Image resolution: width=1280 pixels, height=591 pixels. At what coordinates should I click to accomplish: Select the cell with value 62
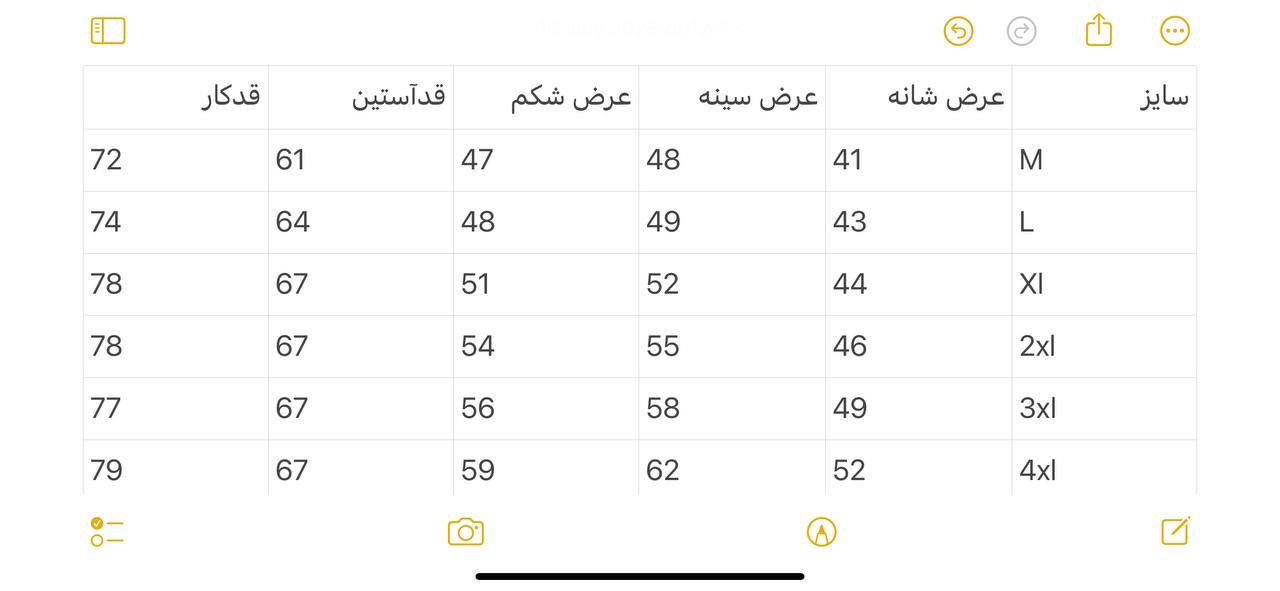click(x=732, y=468)
